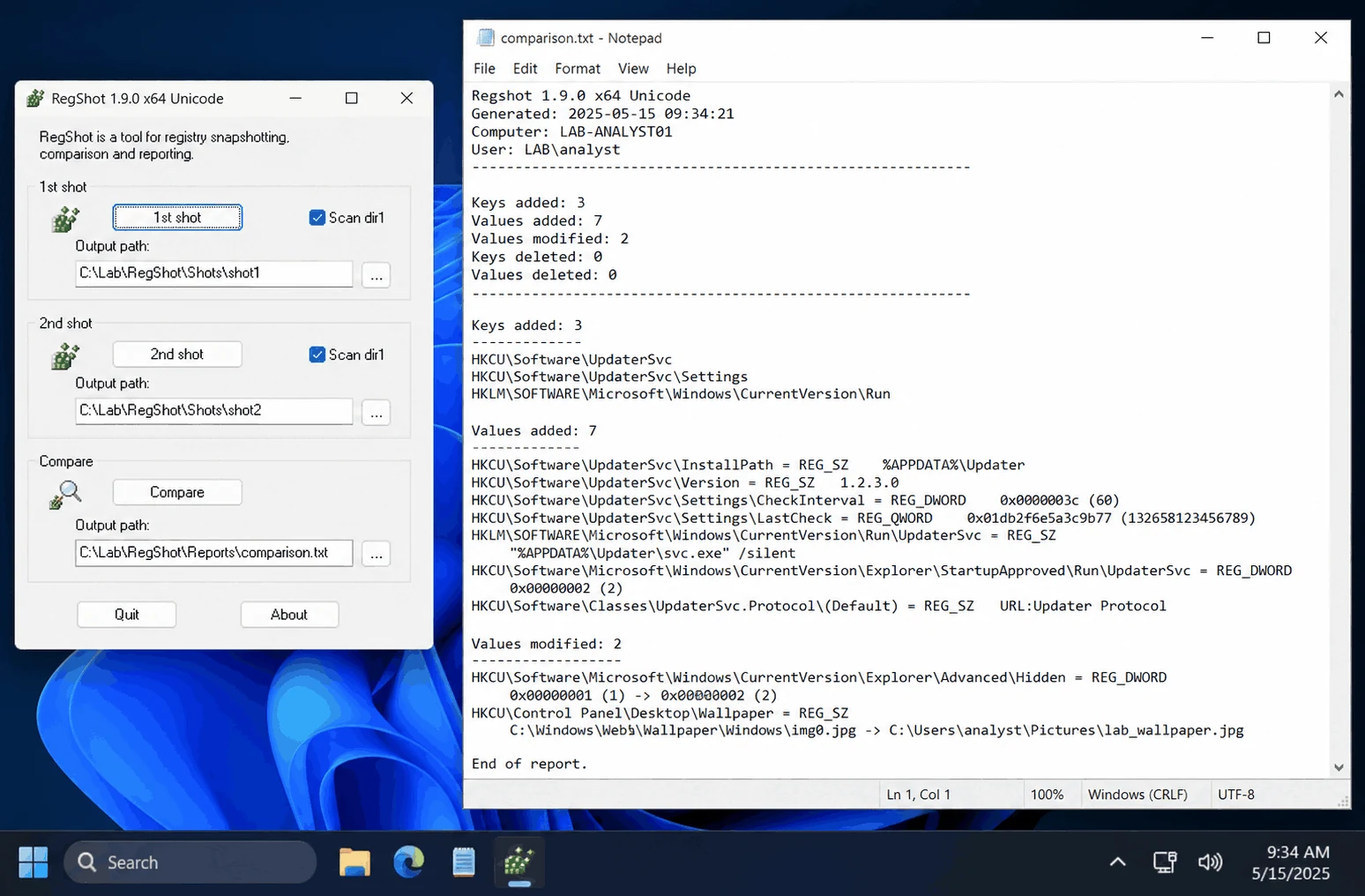
Task: Click the Compare button in RegShot
Action: point(177,492)
